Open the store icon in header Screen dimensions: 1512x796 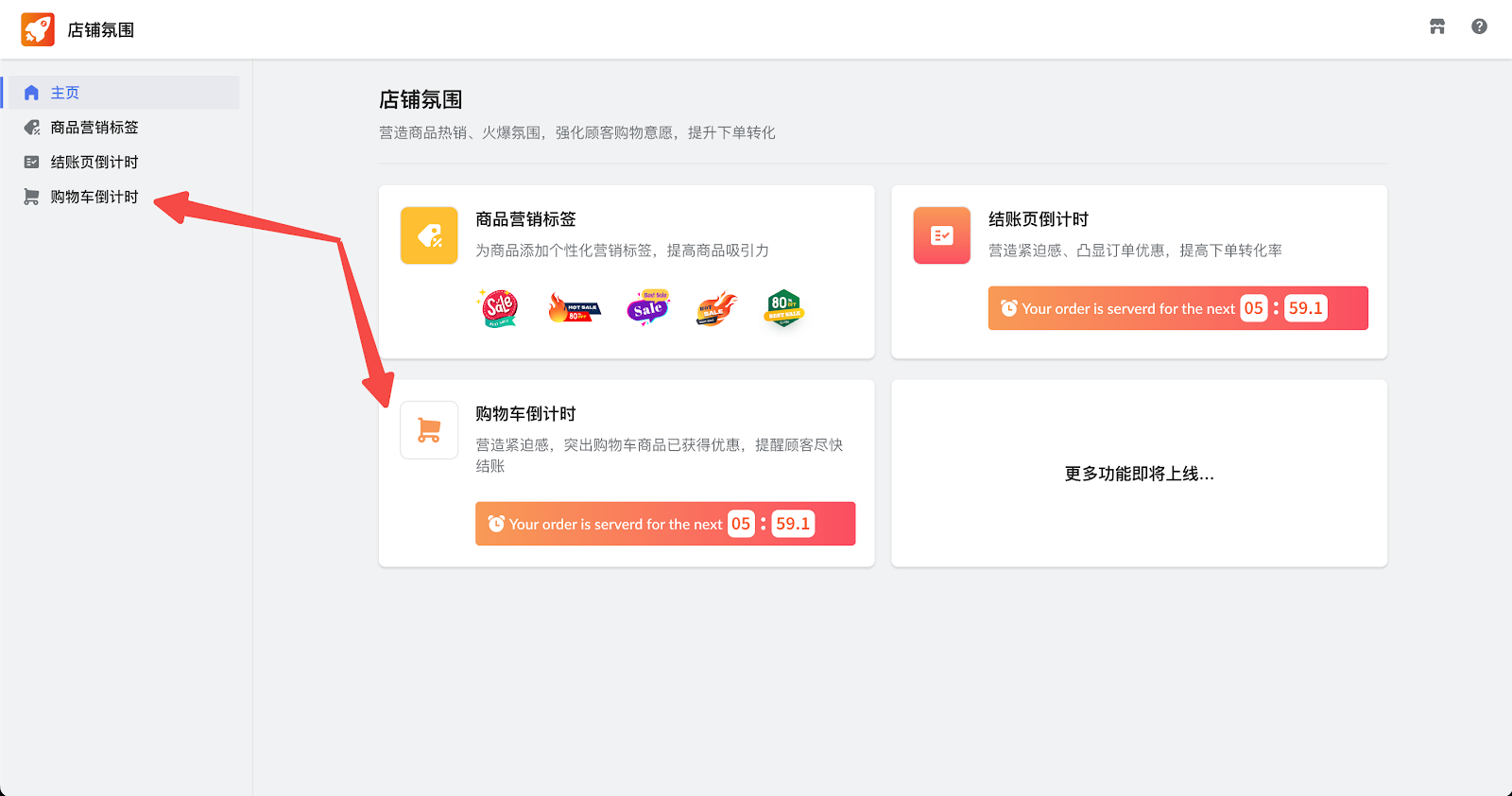coord(1437,26)
